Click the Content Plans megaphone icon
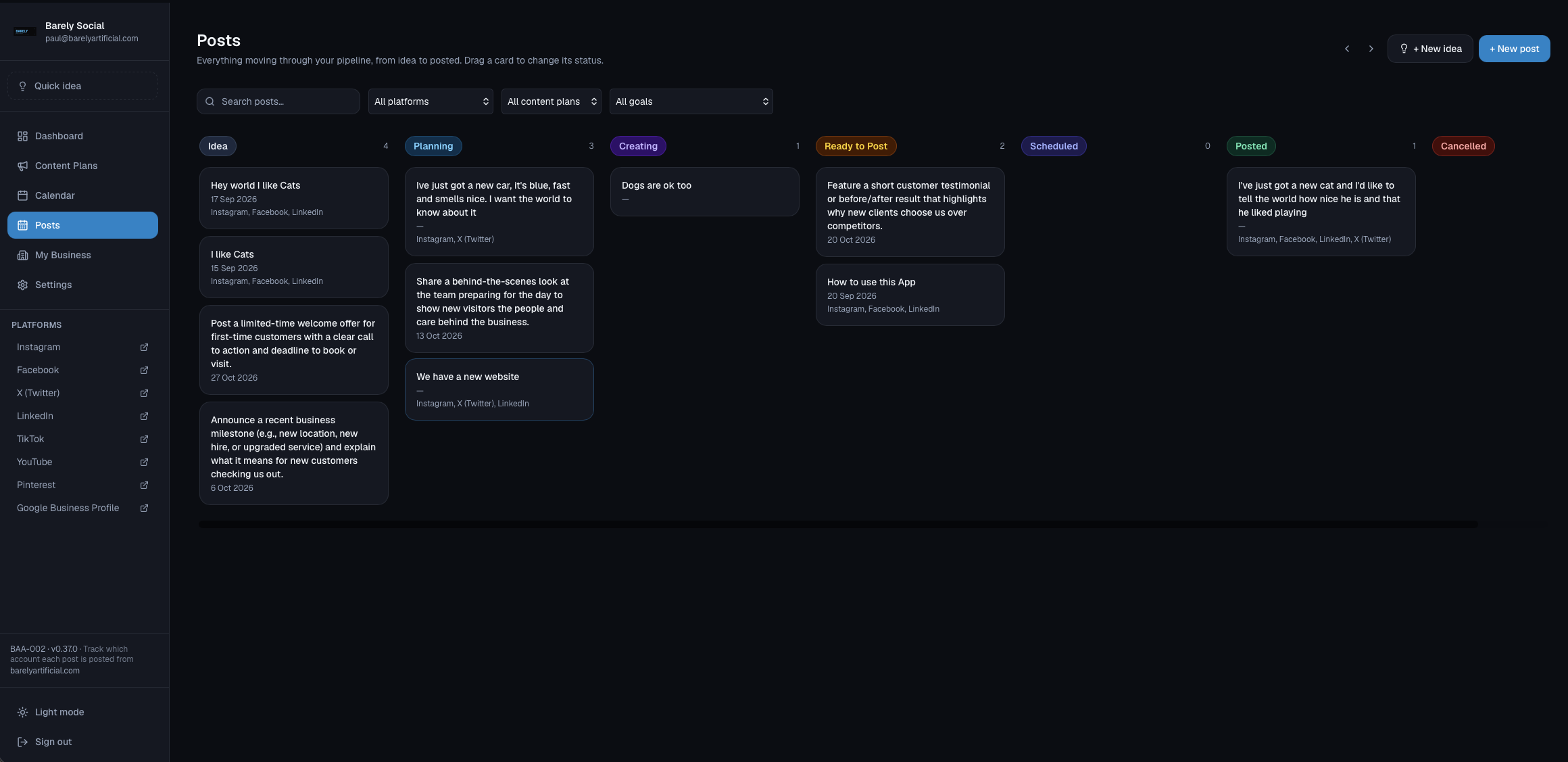The image size is (1568, 762). [x=22, y=166]
